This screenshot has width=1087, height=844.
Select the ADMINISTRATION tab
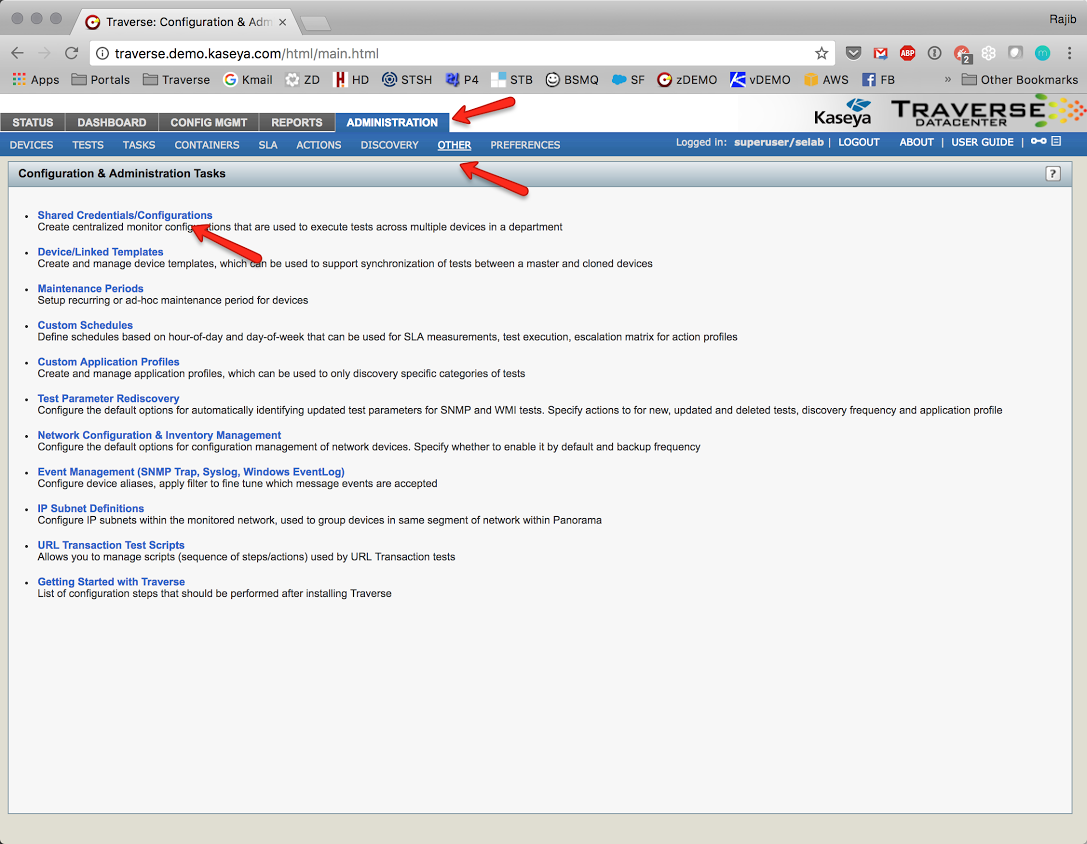(392, 122)
